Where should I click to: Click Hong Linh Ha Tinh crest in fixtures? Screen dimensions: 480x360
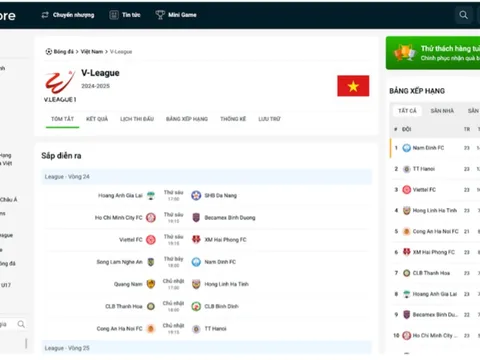[x=196, y=284]
